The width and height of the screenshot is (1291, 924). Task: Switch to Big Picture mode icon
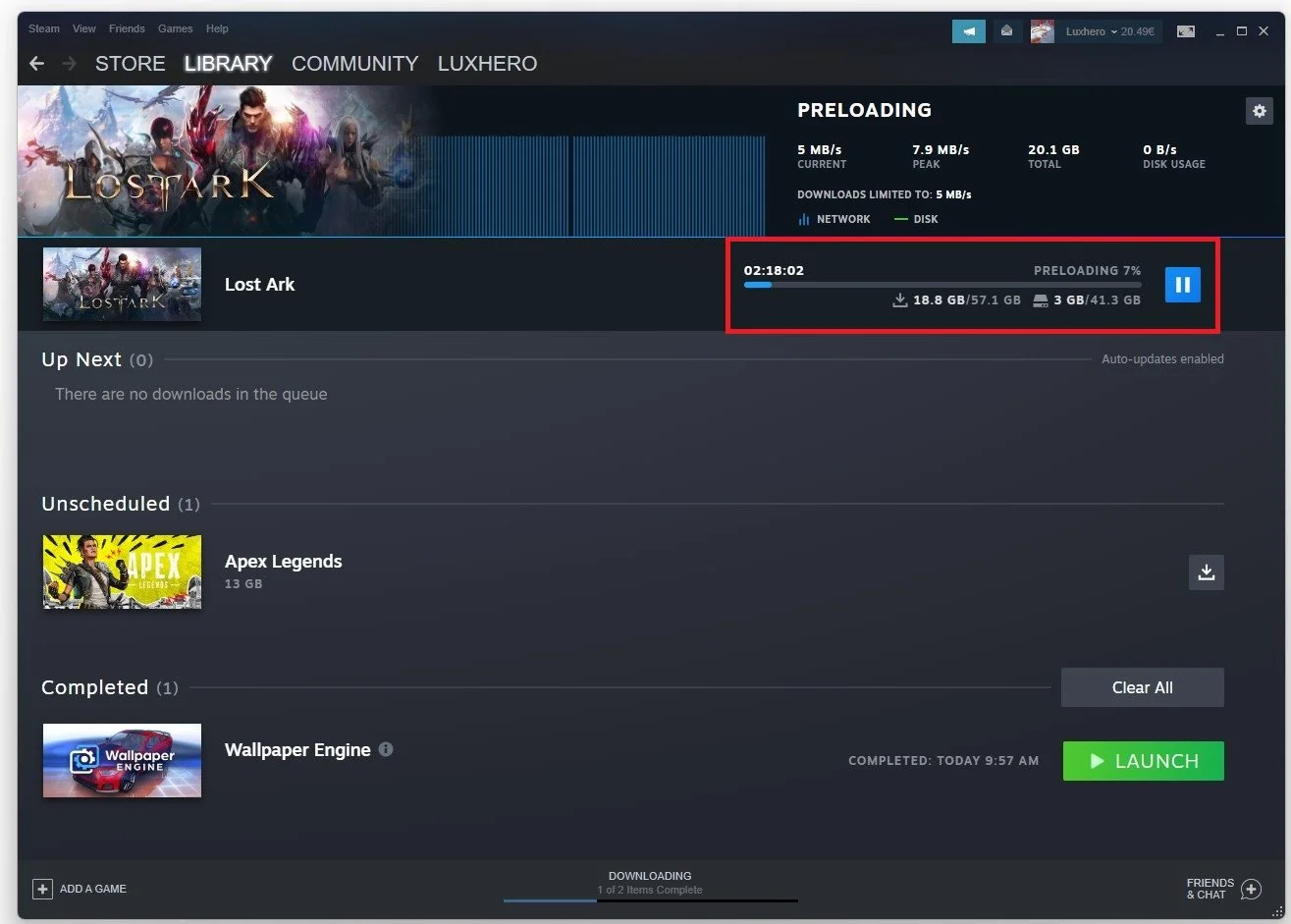(x=1186, y=31)
